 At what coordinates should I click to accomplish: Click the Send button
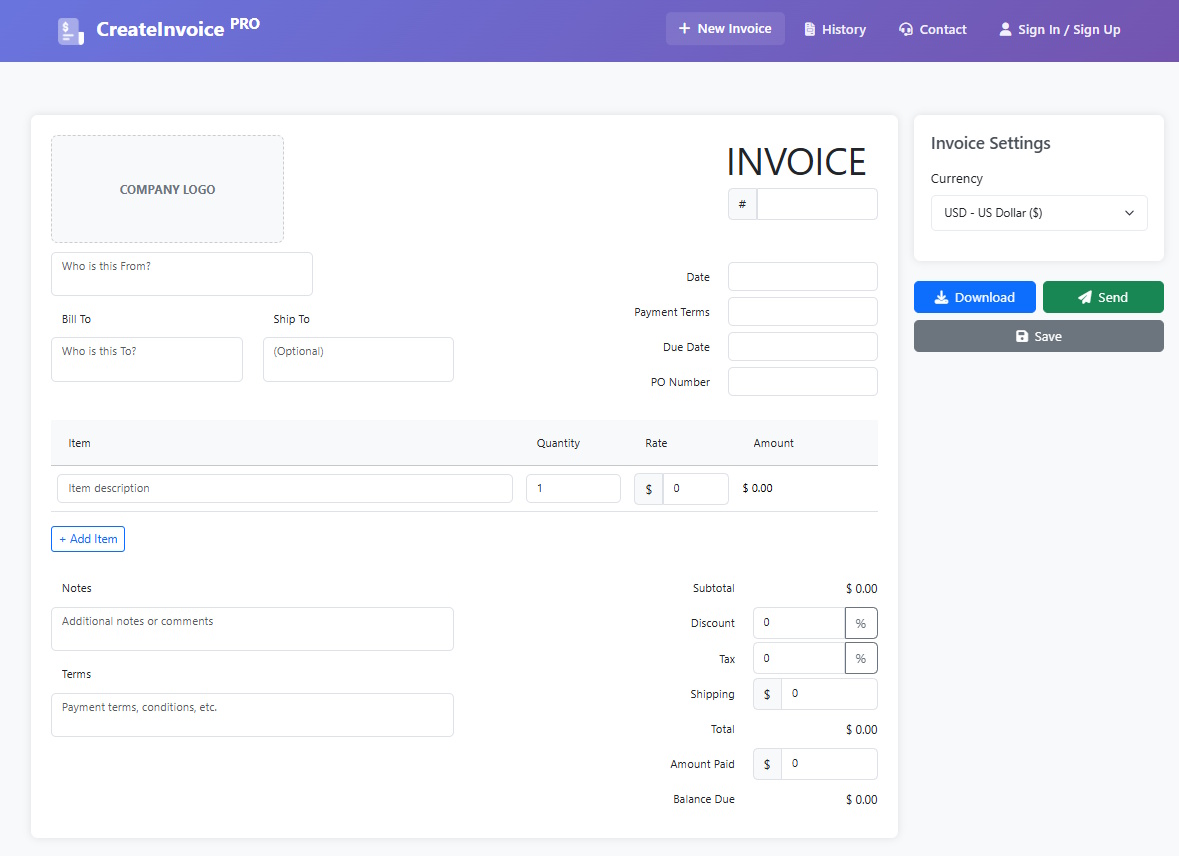[1103, 296]
